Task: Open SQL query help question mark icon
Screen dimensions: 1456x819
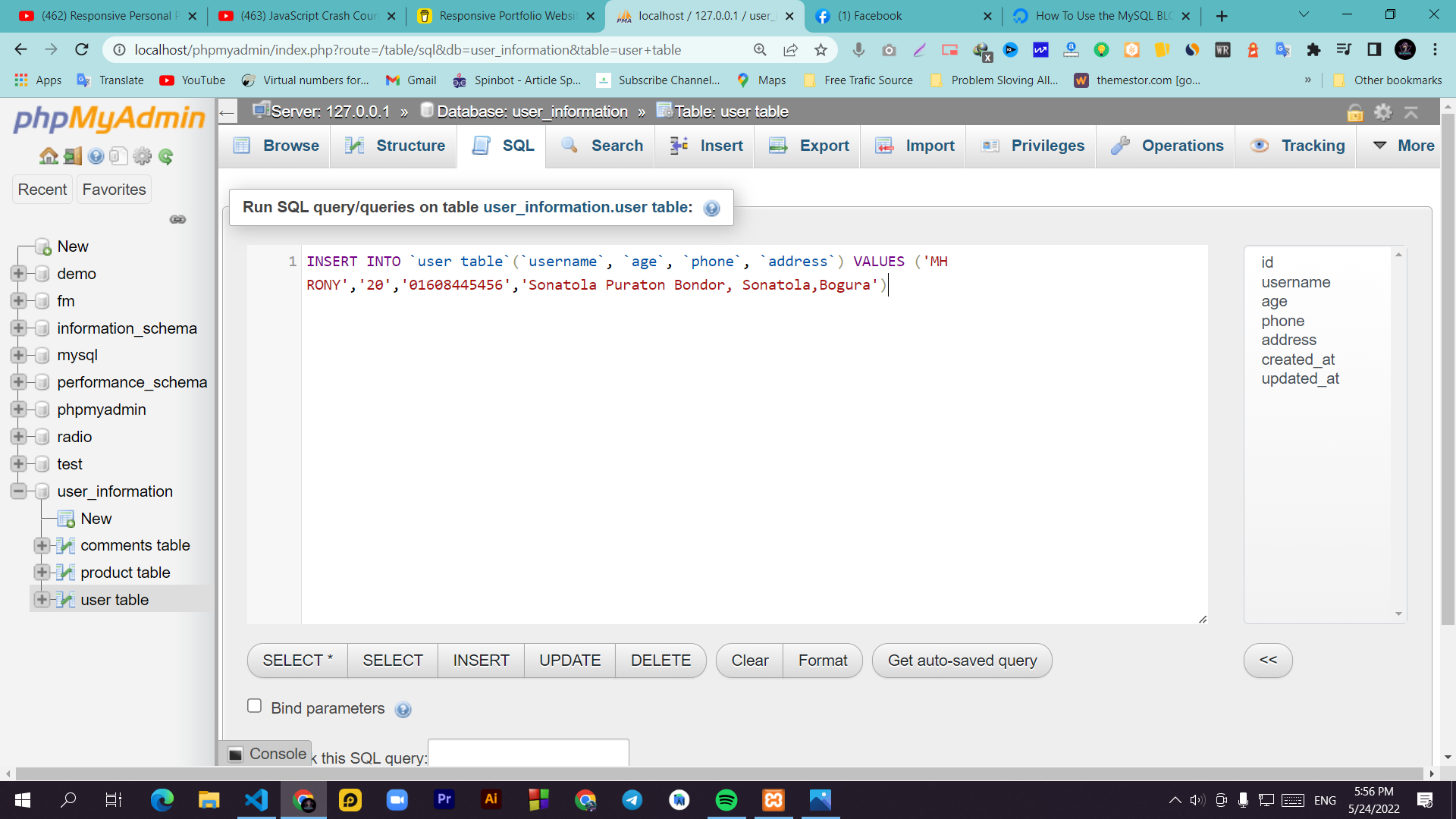Action: pos(711,209)
